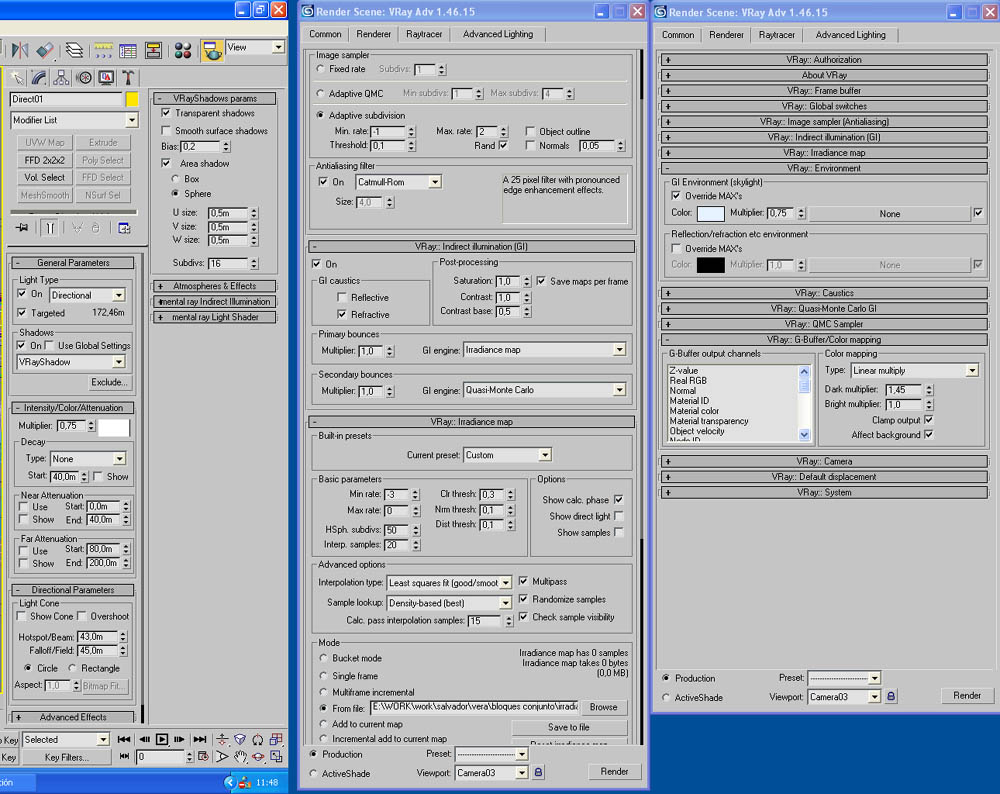Show hidden tray icons arrow in taskbar
This screenshot has width=1000, height=794.
coord(230,782)
